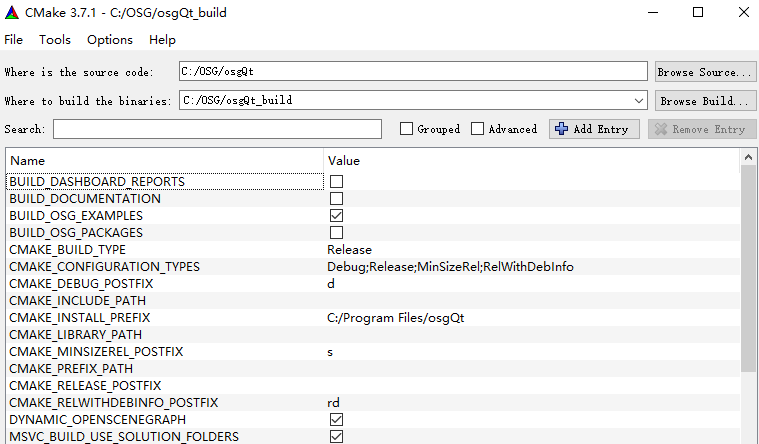The width and height of the screenshot is (759, 444).
Task: Select the CMAKE_BUILD_TYPE entry name
Action: click(x=67, y=249)
